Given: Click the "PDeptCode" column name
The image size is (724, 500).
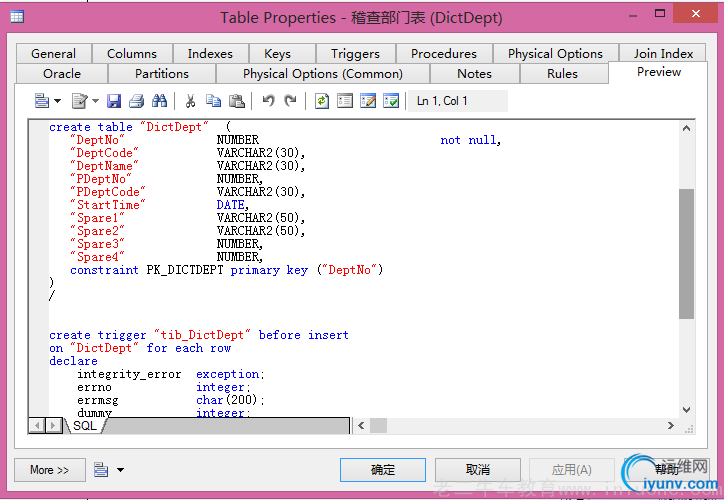Looking at the screenshot, I should click(108, 192).
